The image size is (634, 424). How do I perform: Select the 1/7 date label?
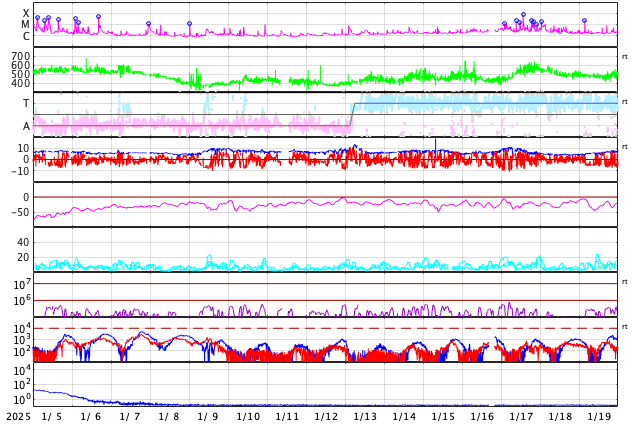point(130,417)
